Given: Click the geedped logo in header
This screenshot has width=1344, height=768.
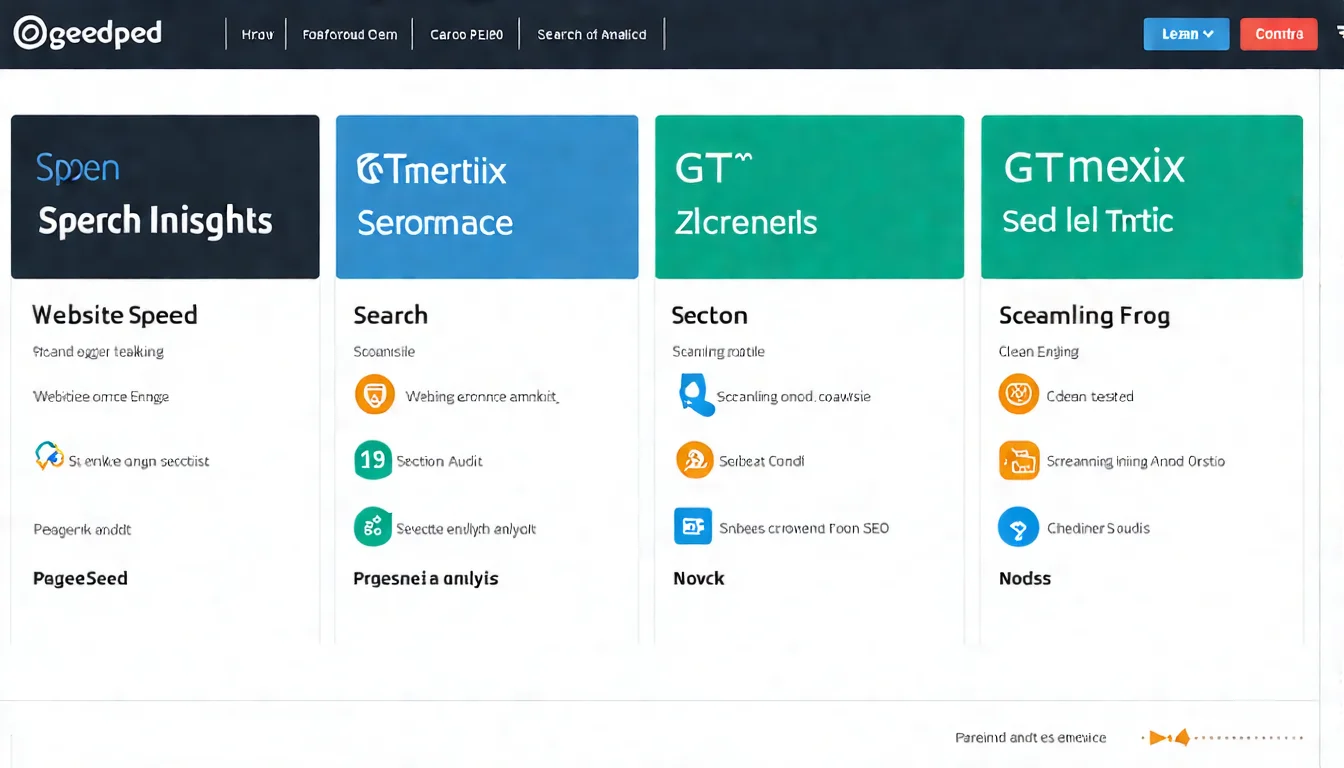Looking at the screenshot, I should [x=88, y=33].
